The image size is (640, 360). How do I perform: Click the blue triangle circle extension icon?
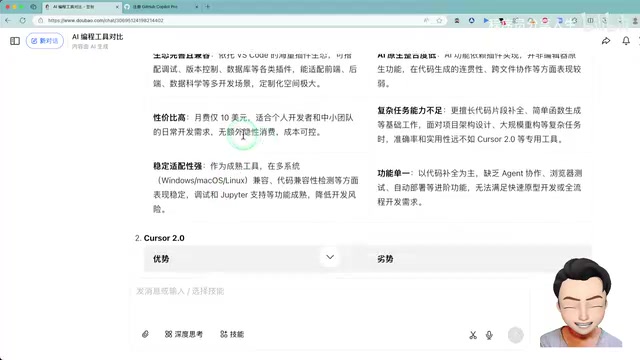click(471, 20)
